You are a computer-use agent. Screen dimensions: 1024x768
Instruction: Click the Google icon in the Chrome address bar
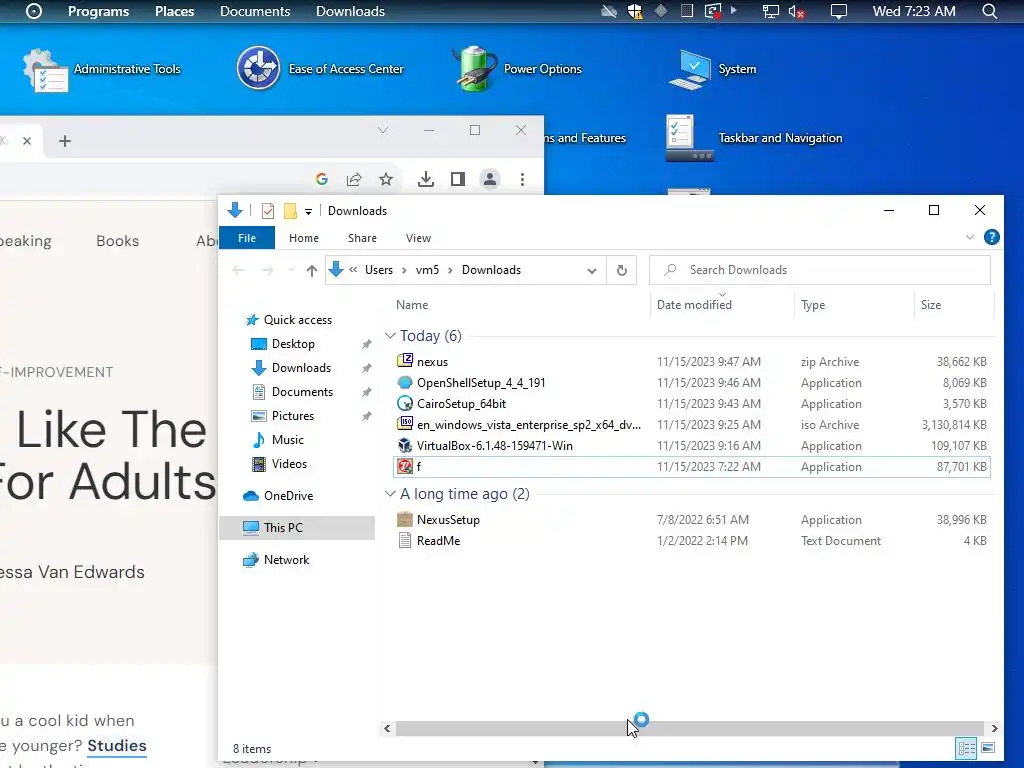(x=321, y=179)
